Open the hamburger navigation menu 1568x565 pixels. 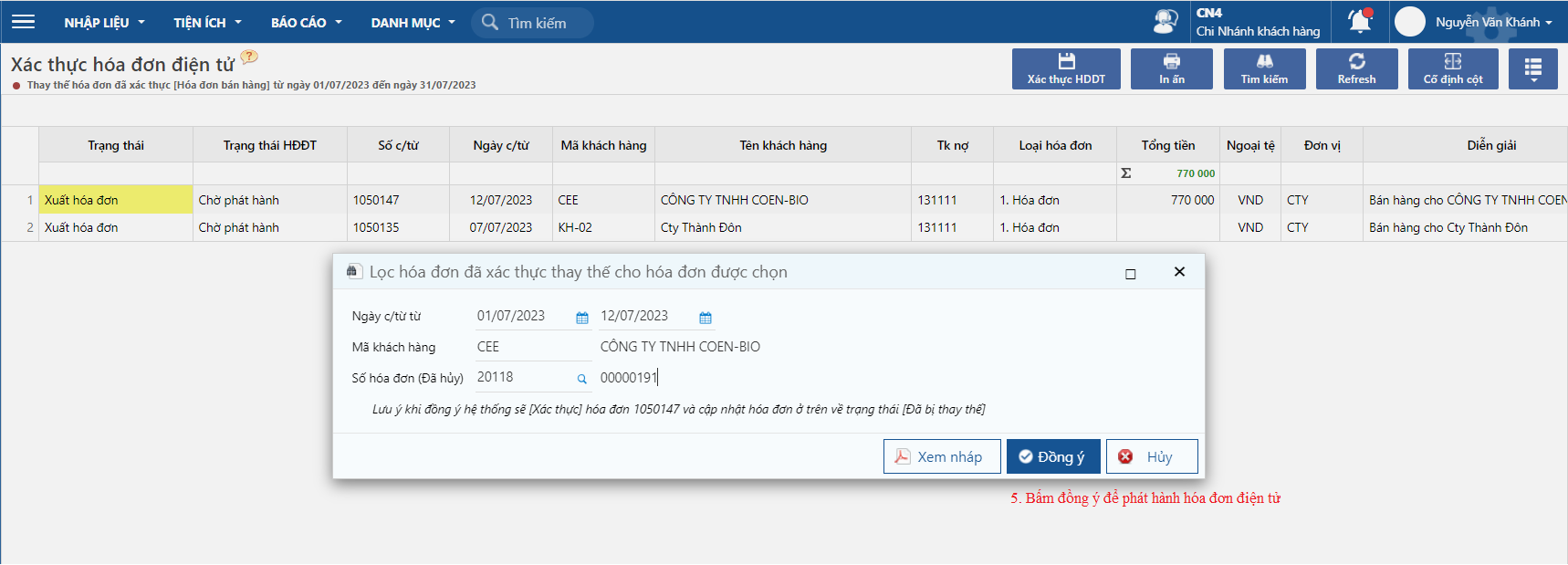coord(23,22)
